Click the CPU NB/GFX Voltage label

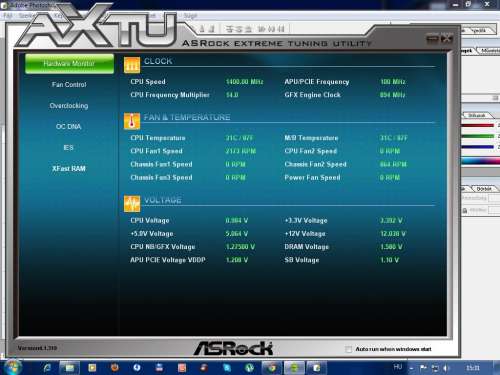pos(163,247)
